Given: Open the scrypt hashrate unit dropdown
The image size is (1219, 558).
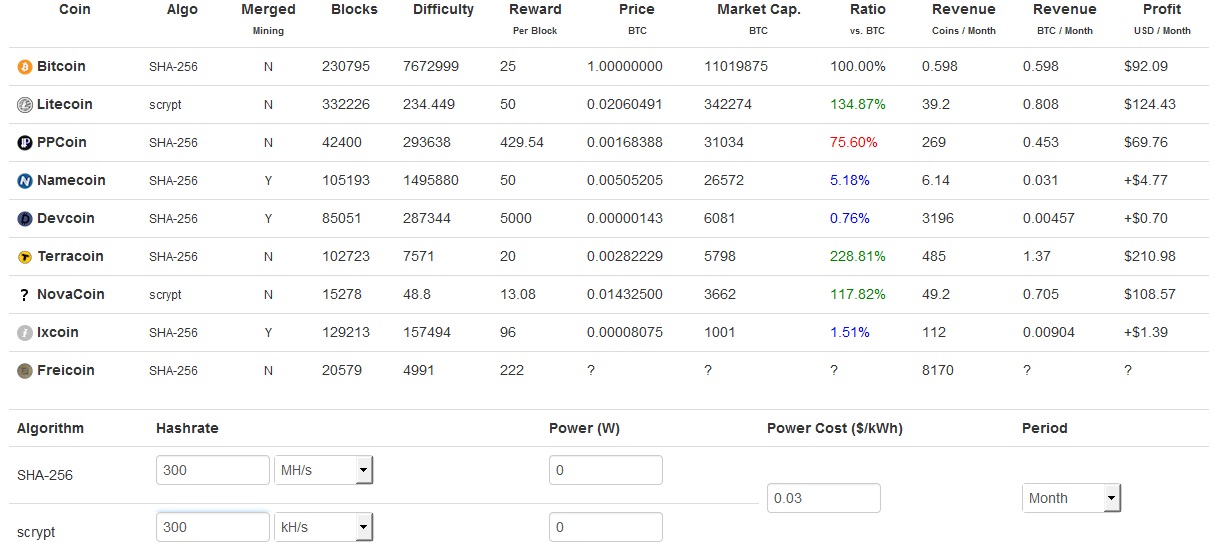Looking at the screenshot, I should click(323, 527).
